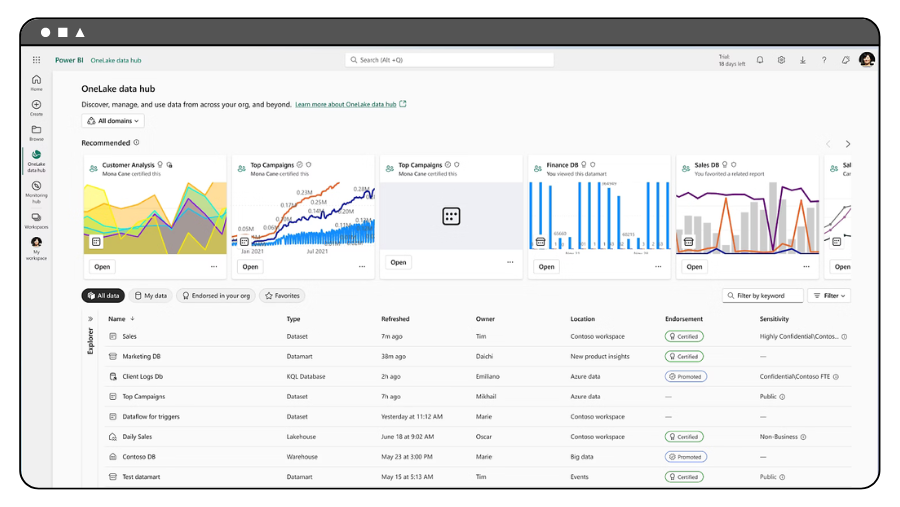Open the Marketing DB datamart row
This screenshot has width=900, height=507.
click(478, 357)
